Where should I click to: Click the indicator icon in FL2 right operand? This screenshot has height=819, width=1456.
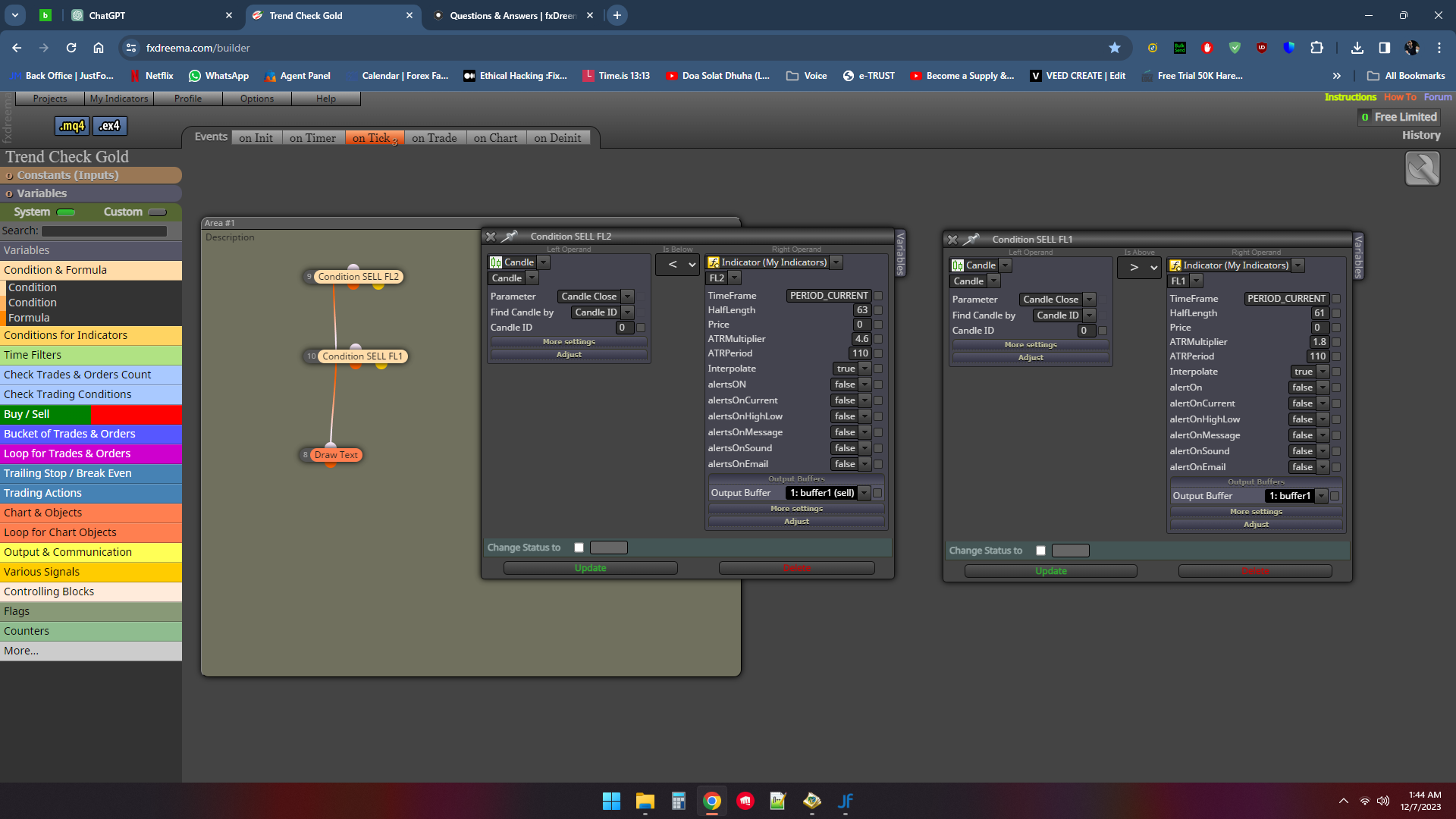pyautogui.click(x=714, y=262)
